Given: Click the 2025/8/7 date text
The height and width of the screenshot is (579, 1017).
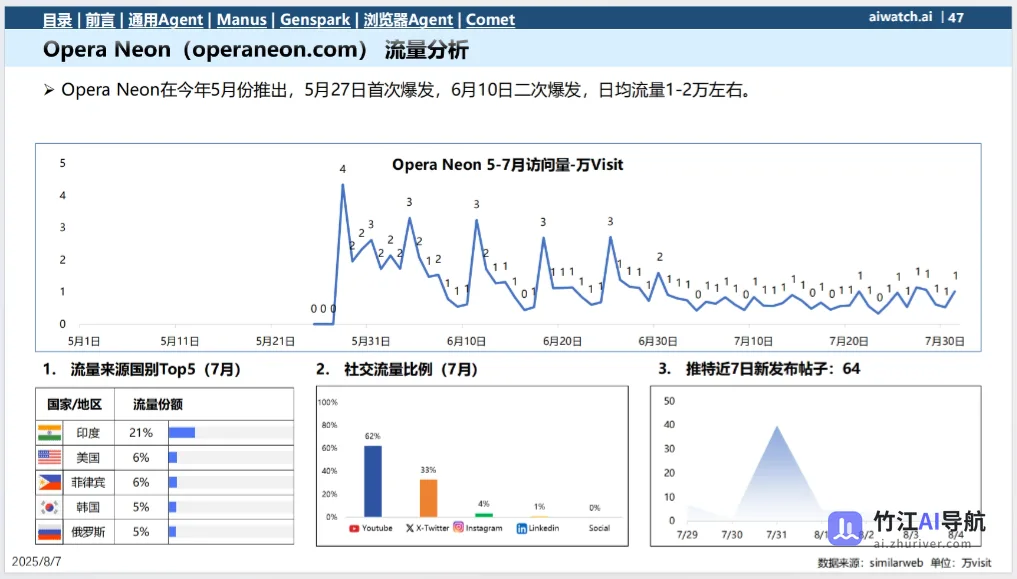Looking at the screenshot, I should [36, 561].
